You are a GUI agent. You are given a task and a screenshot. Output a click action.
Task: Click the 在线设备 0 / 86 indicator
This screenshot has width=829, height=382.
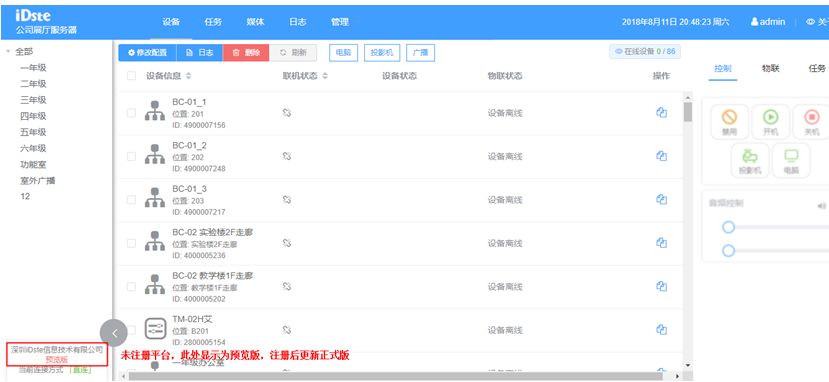click(x=646, y=52)
